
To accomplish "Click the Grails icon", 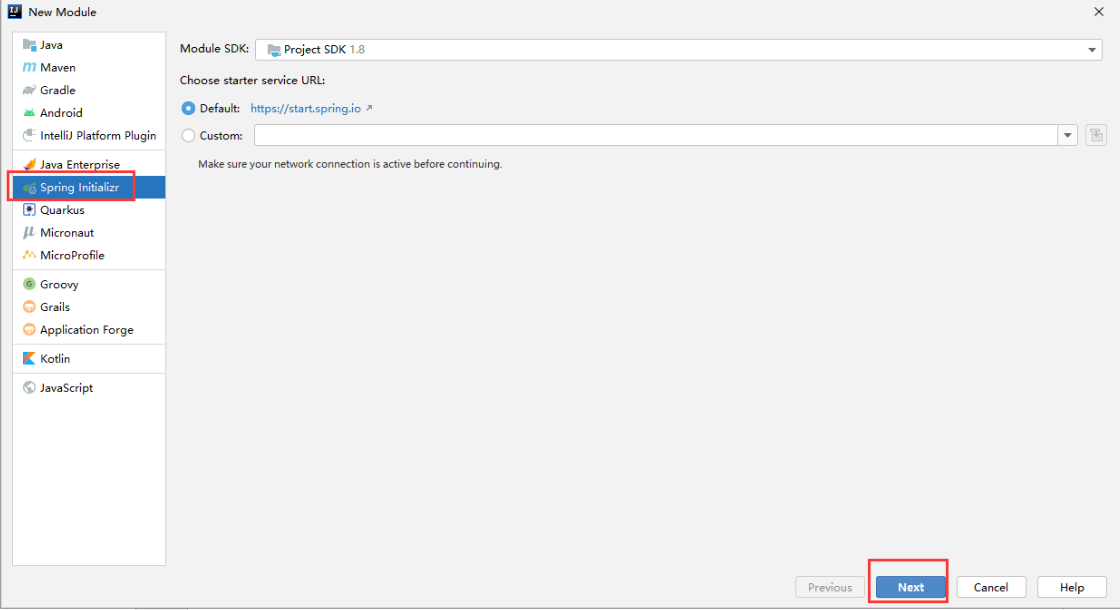I will [x=29, y=307].
